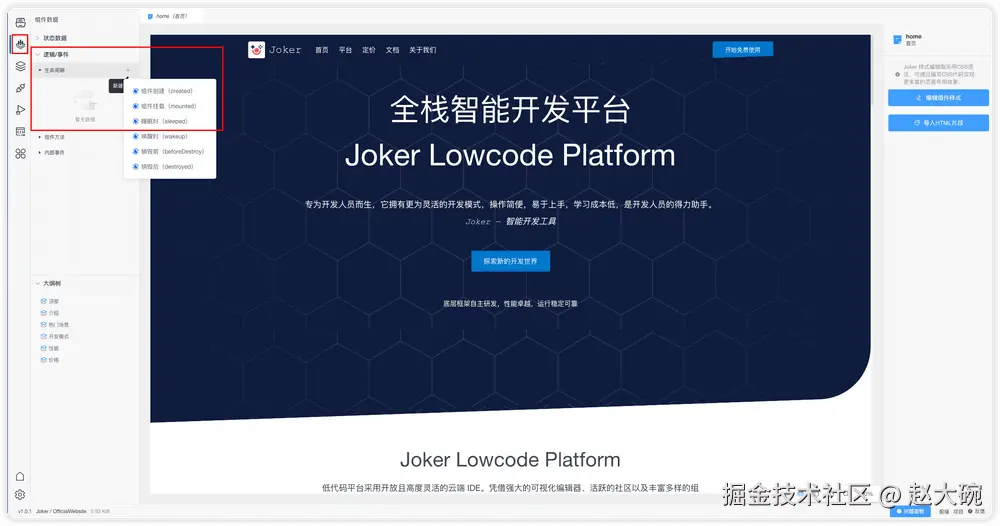Click the cube icon beside 顶部 outline item
This screenshot has height=526, width=1000.
tap(43, 301)
